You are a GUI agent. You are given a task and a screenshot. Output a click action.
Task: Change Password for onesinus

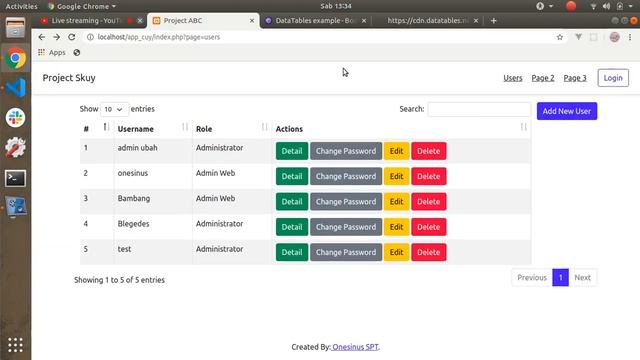pyautogui.click(x=346, y=176)
